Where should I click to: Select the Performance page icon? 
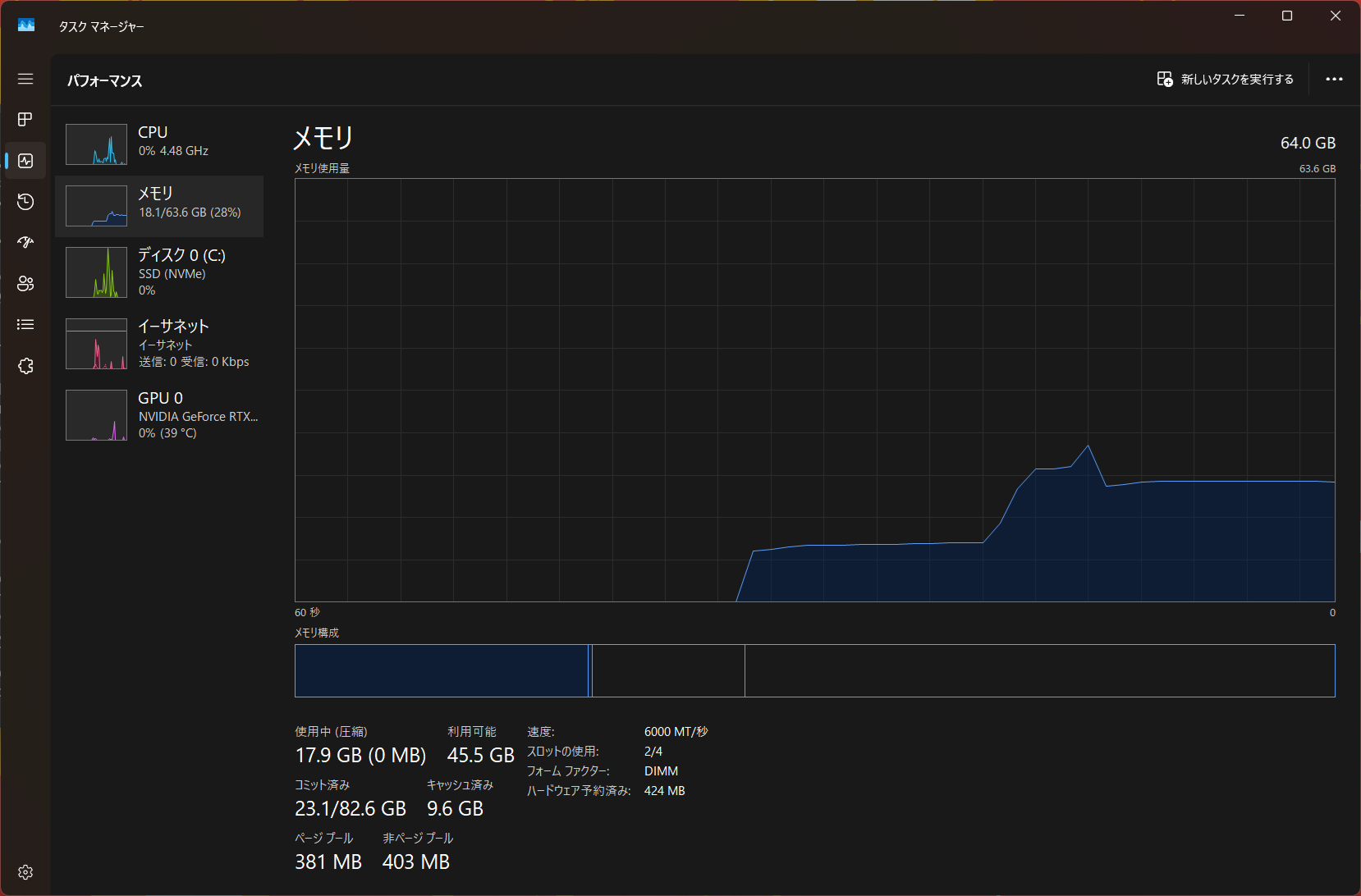coord(25,161)
